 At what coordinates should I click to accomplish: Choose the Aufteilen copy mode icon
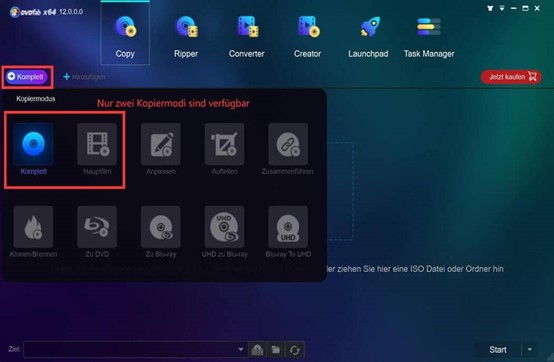[224, 144]
